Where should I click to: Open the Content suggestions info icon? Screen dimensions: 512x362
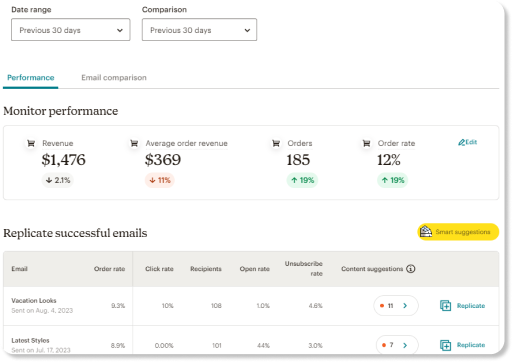point(411,269)
